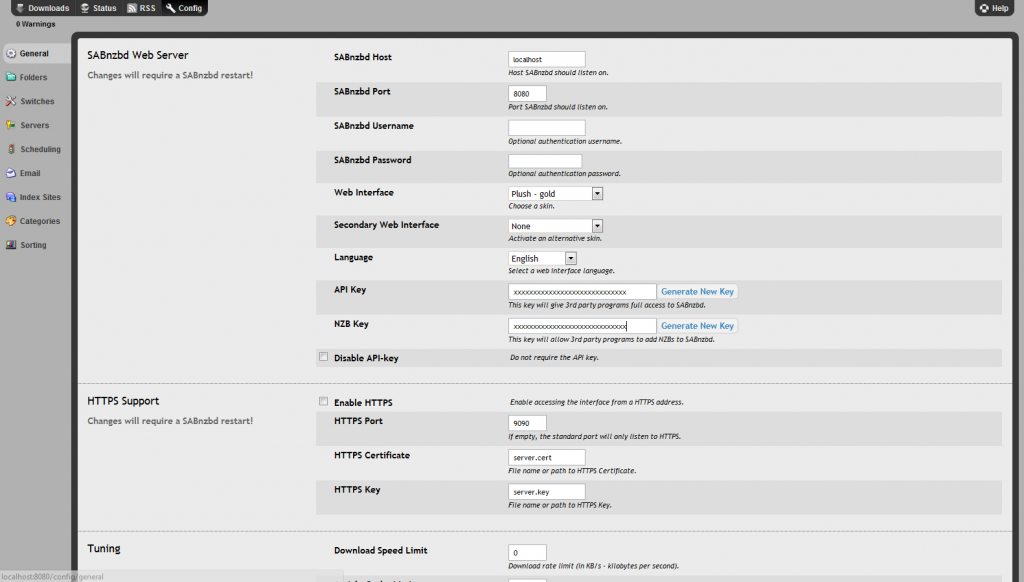
Task: Select Sorting in the config sidebar
Action: pos(33,245)
